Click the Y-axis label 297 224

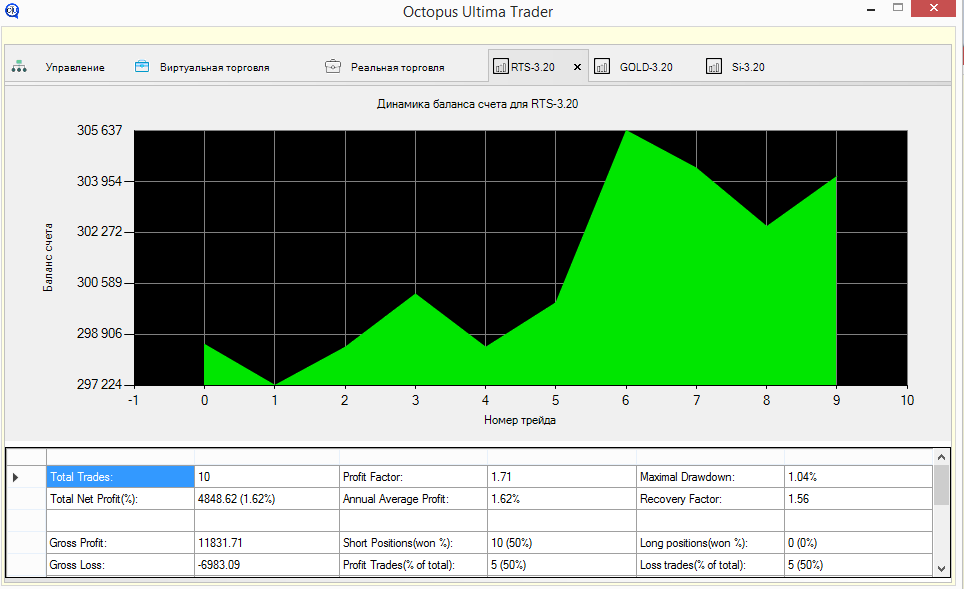pyautogui.click(x=100, y=384)
